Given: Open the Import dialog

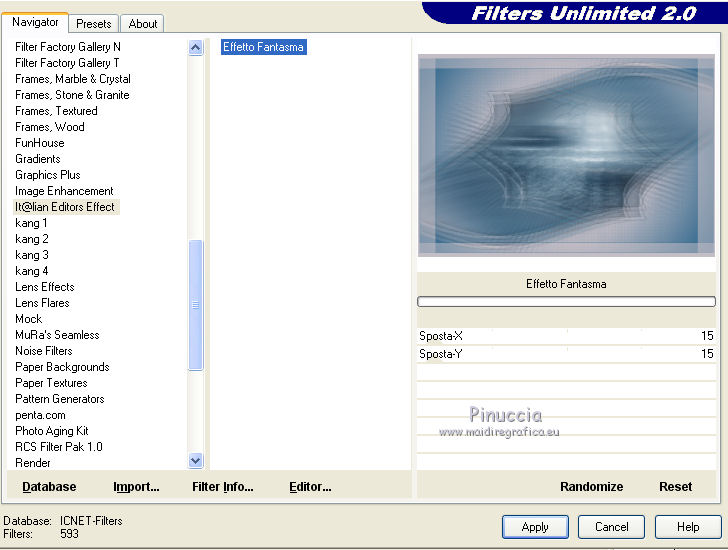Looking at the screenshot, I should (136, 486).
